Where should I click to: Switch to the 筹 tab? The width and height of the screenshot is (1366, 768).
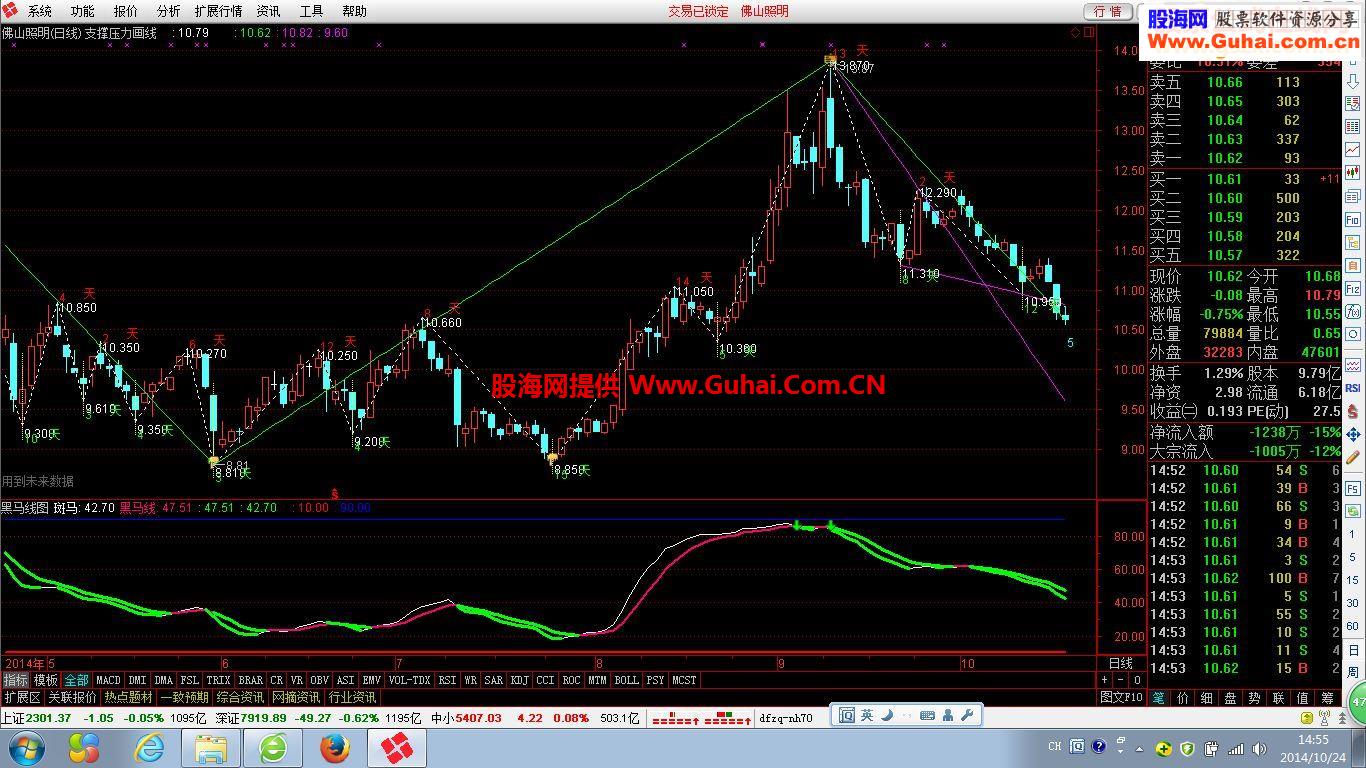pos(1326,697)
